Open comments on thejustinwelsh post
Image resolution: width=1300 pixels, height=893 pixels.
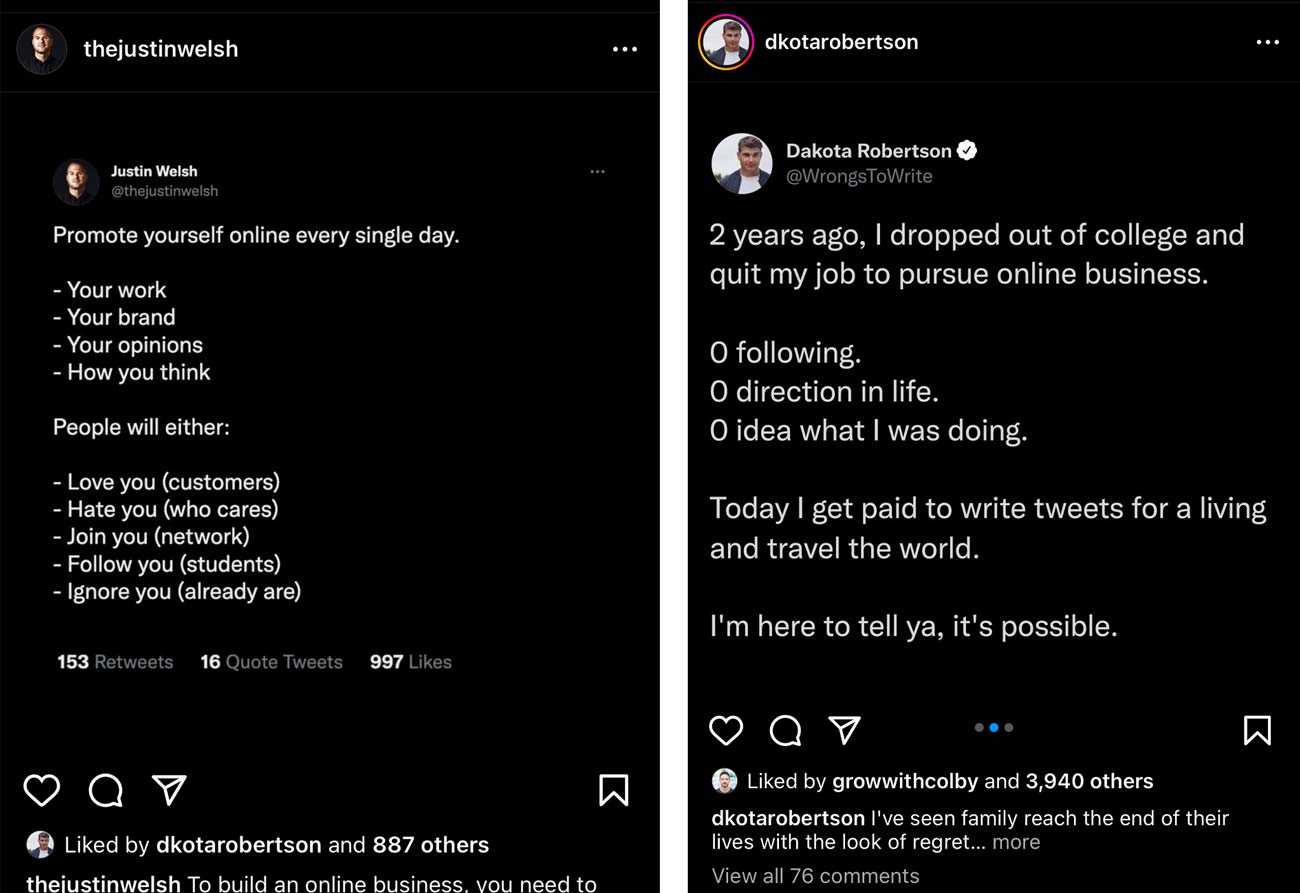105,791
